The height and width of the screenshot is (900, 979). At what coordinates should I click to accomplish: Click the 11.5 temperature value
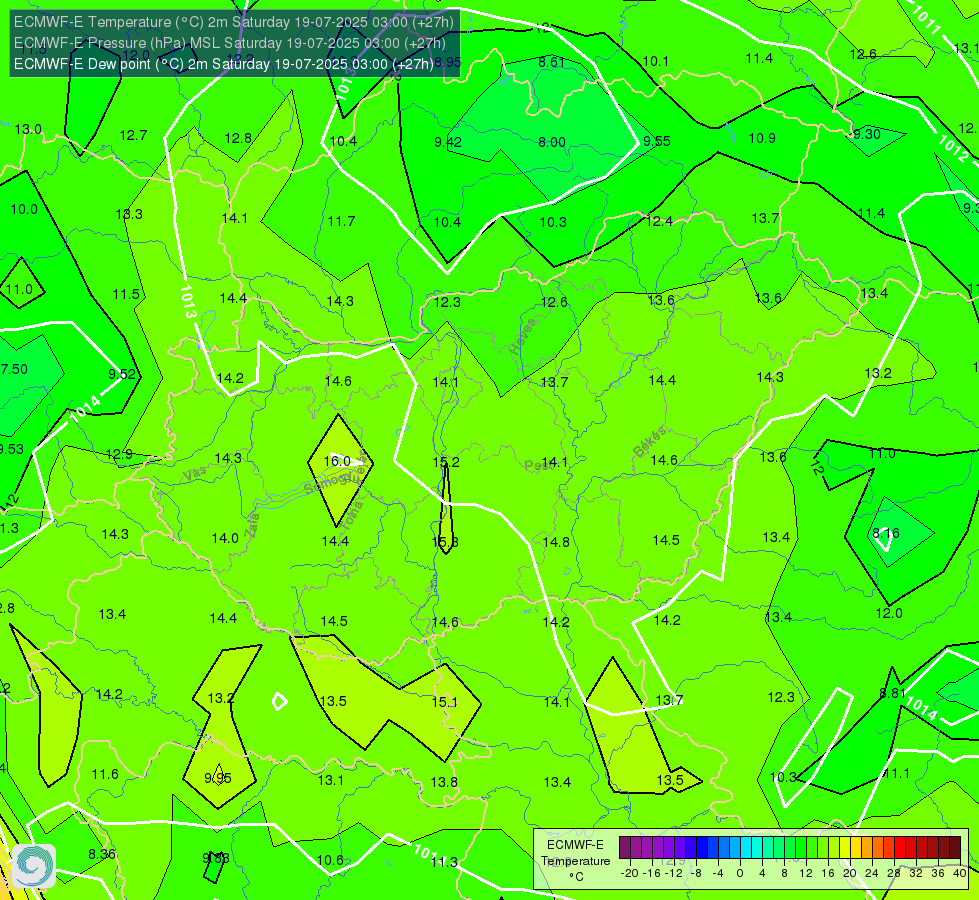(x=126, y=294)
